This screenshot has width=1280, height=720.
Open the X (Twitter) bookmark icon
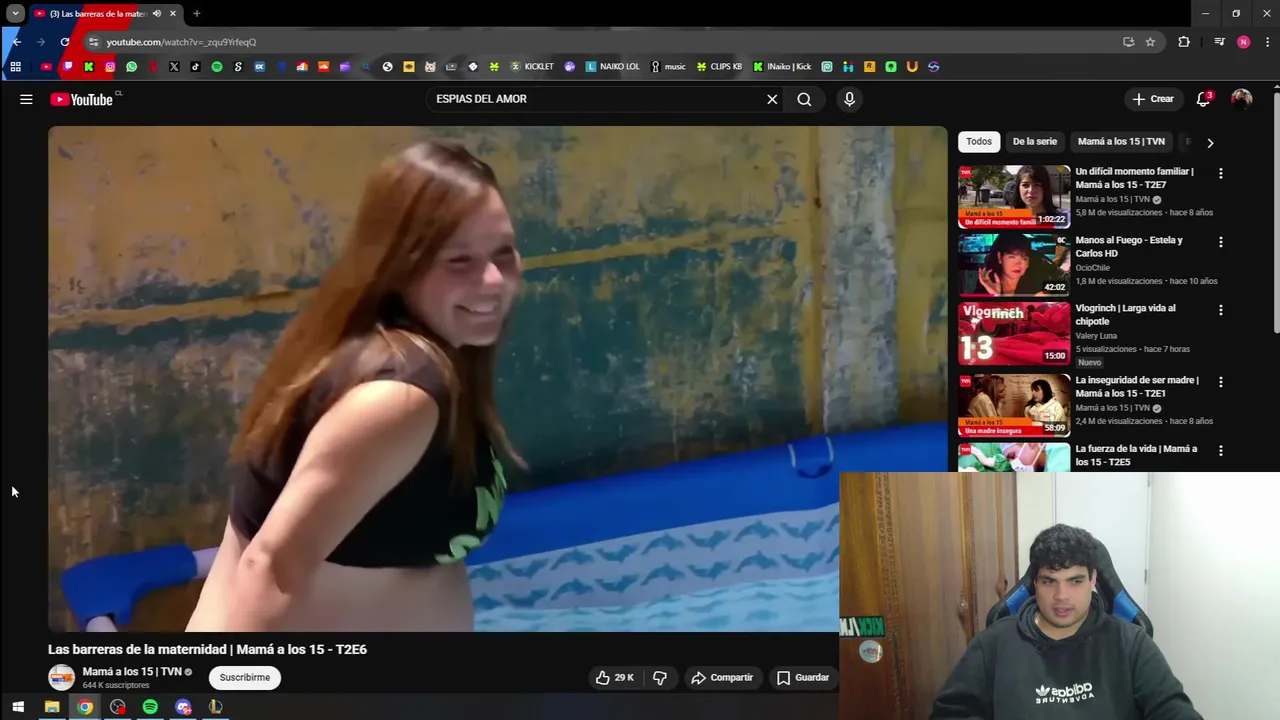pyautogui.click(x=174, y=67)
